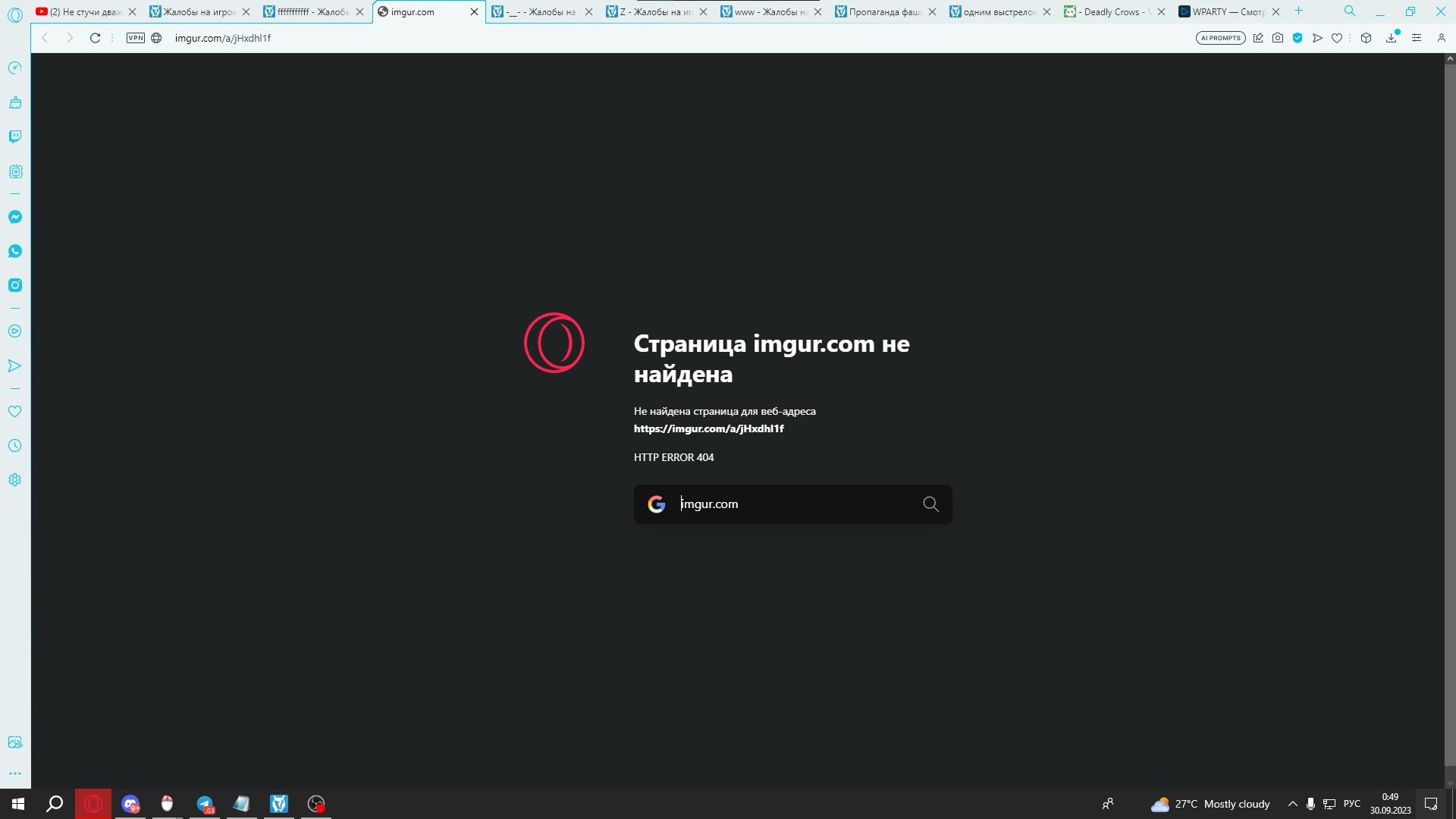Open Easy Setup sliders menu

1417,38
